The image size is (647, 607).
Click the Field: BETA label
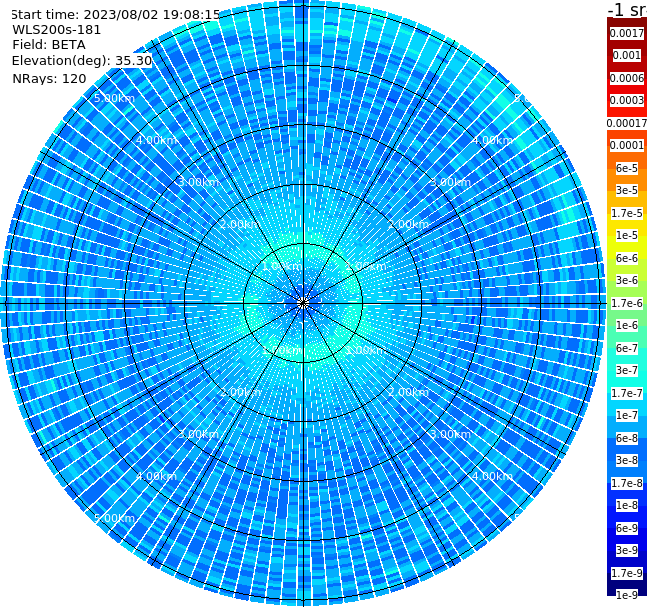(x=49, y=45)
